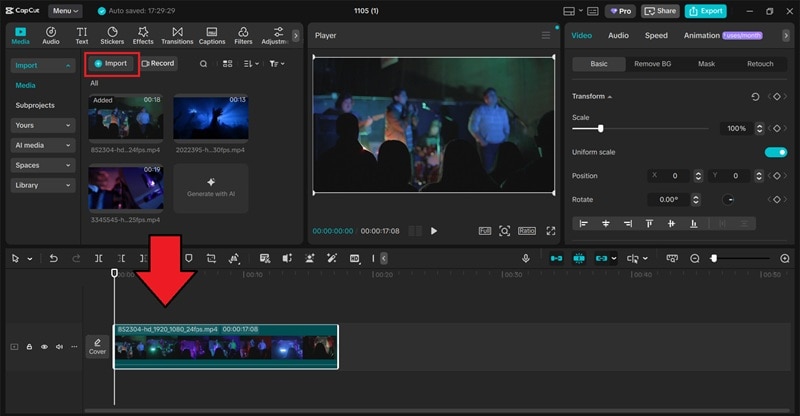Hide the video track with eye icon

(44, 347)
